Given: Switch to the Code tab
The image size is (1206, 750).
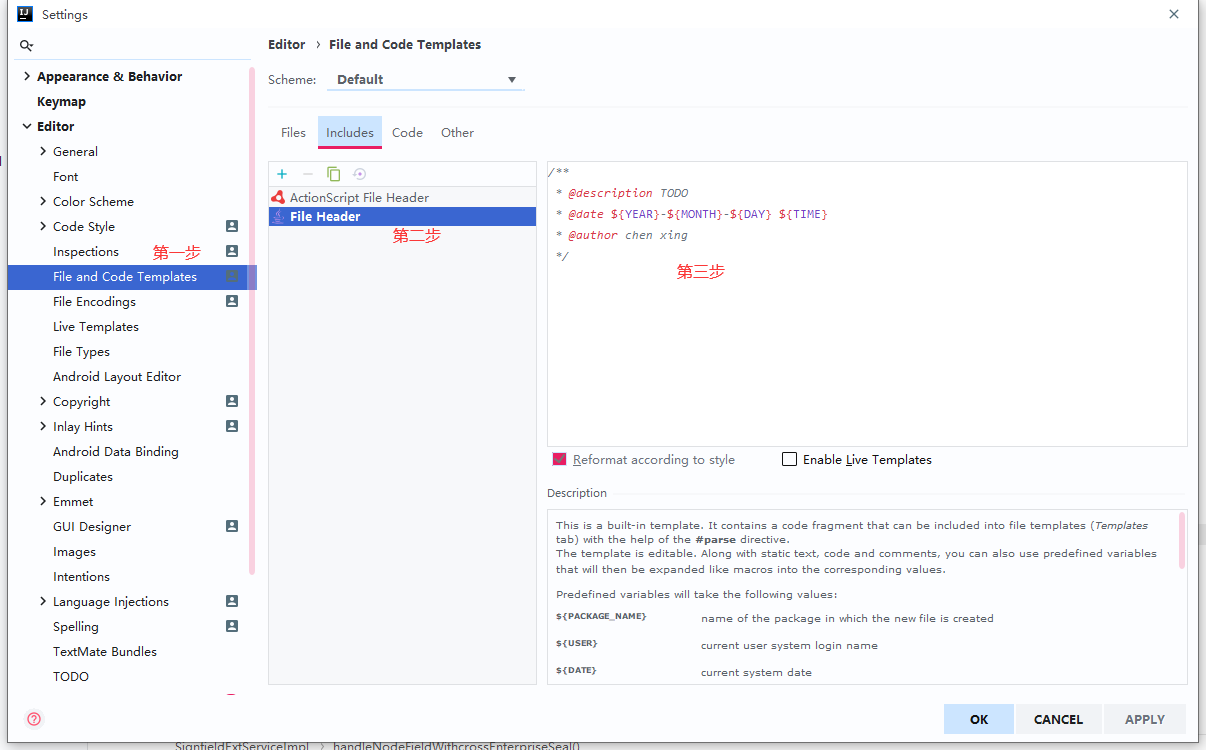Looking at the screenshot, I should (407, 132).
